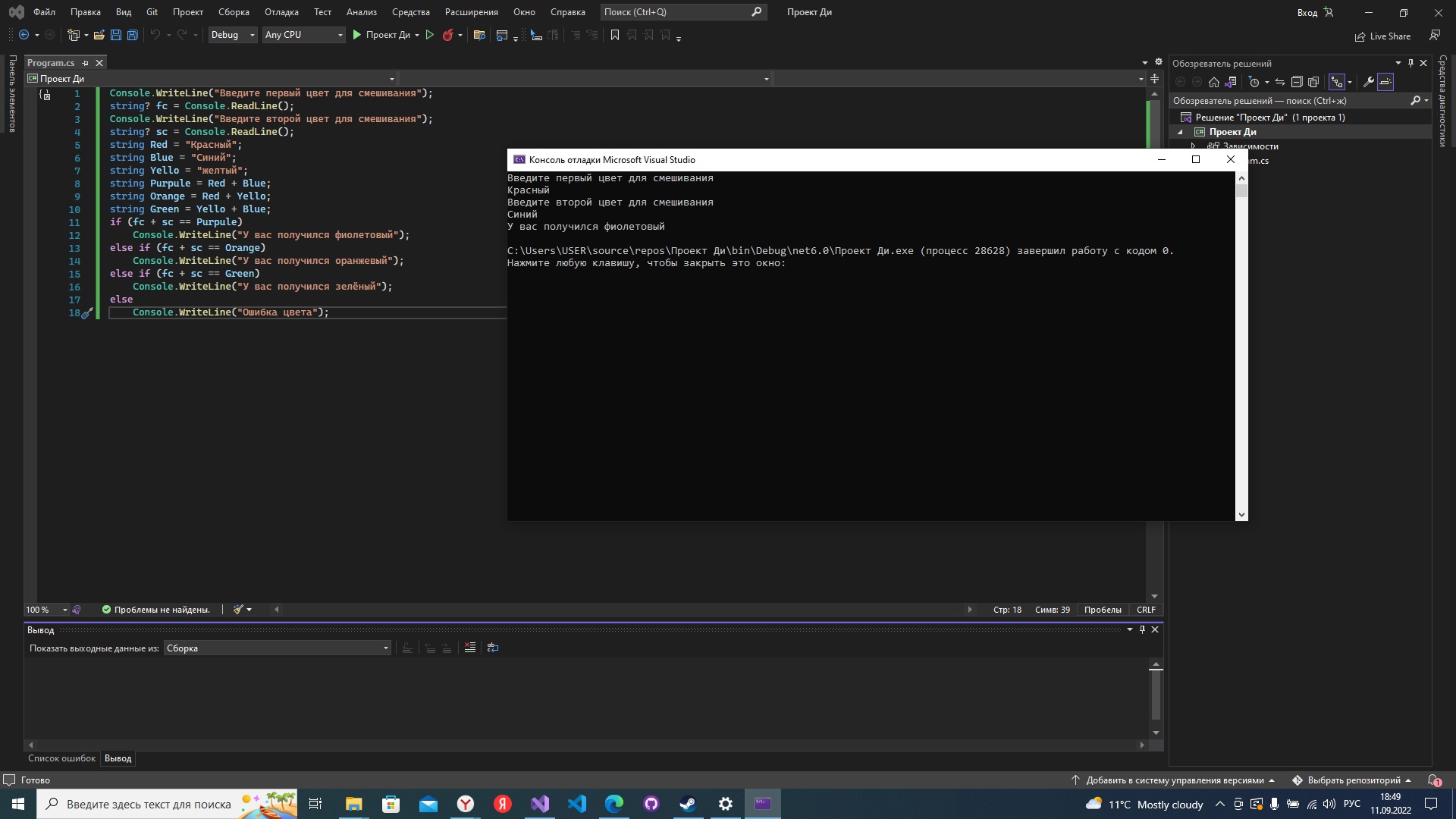Click "Добавить в систему управления версиями"
The width and height of the screenshot is (1456, 819).
[x=1178, y=780]
